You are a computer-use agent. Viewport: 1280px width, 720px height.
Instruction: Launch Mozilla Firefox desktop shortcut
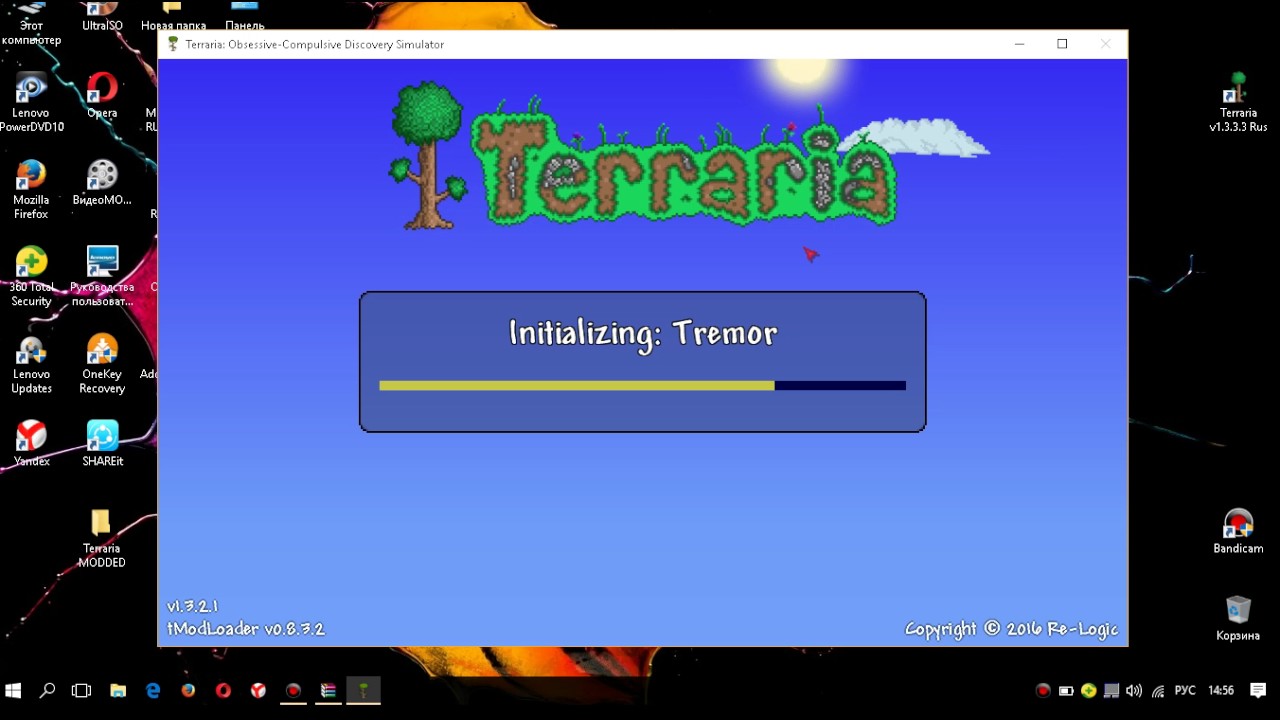point(31,190)
